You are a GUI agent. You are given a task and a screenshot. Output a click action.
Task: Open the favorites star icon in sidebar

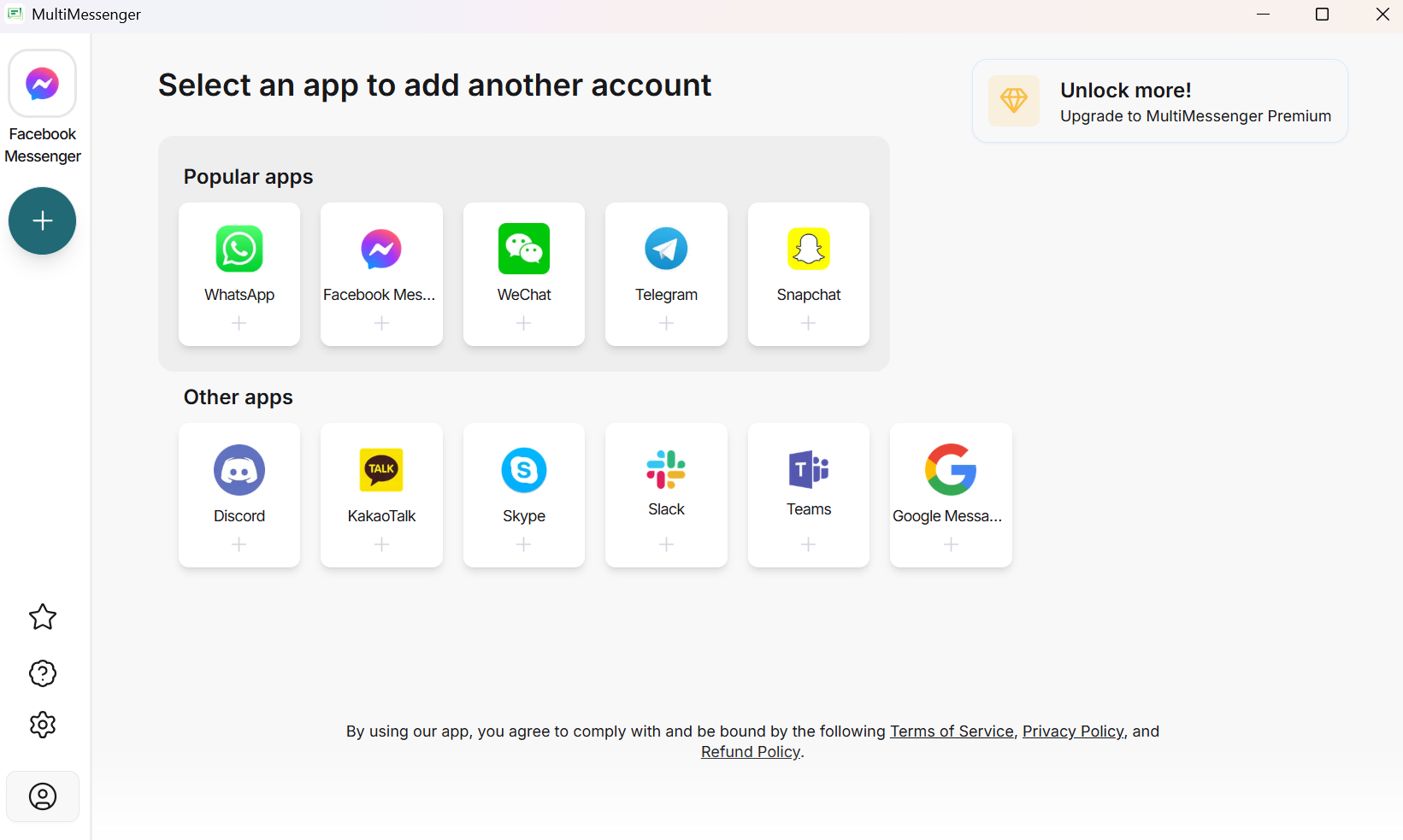tap(43, 617)
